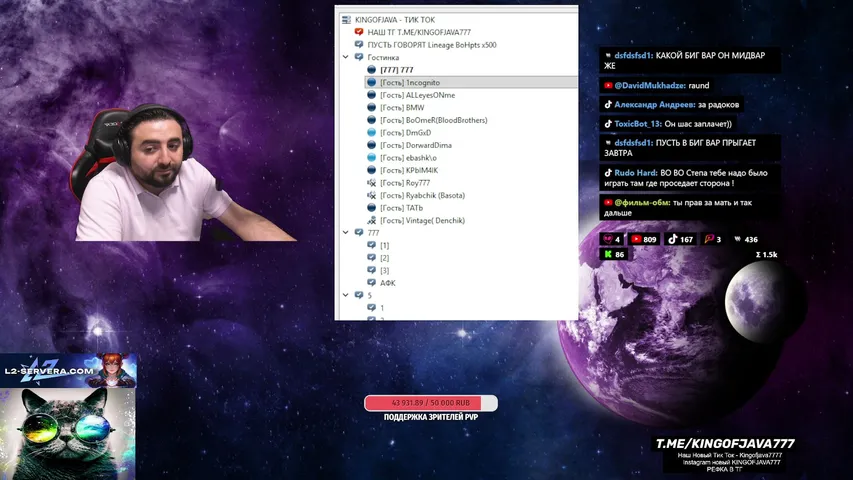Screen dimensions: 853x480
Task: Click the donation progress bar 43 931.89 / 50 000 RUB
Action: coord(431,403)
